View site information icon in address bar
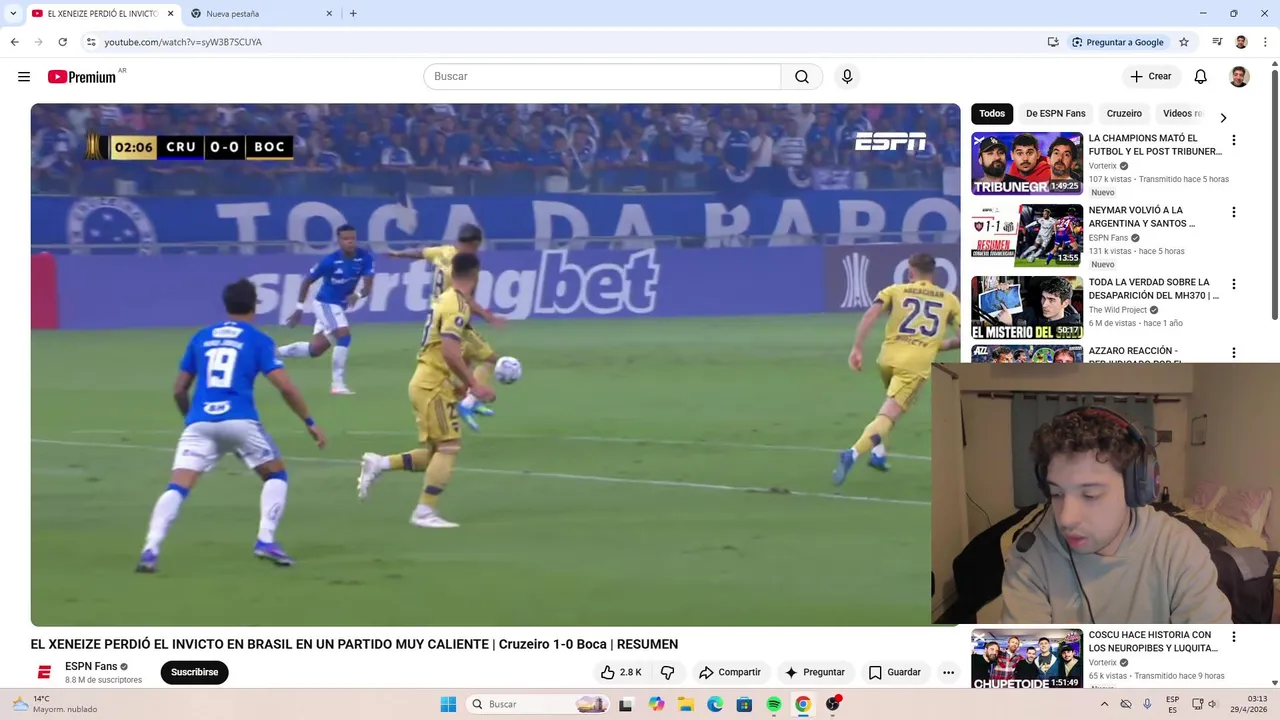The width and height of the screenshot is (1280, 720). pyautogui.click(x=91, y=42)
